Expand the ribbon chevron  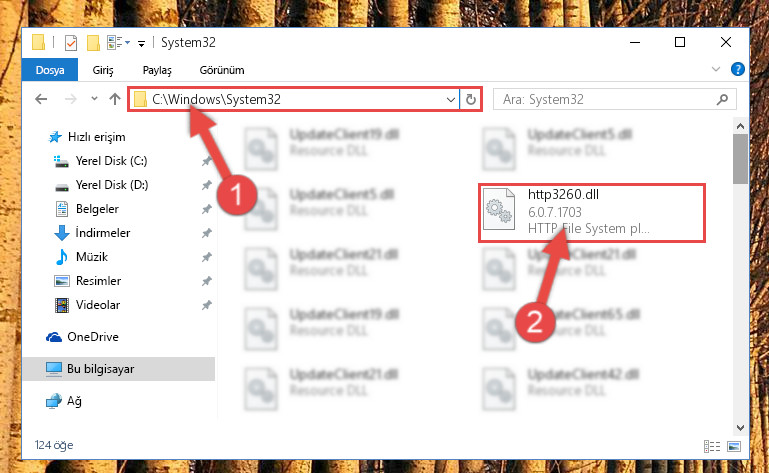[716, 69]
